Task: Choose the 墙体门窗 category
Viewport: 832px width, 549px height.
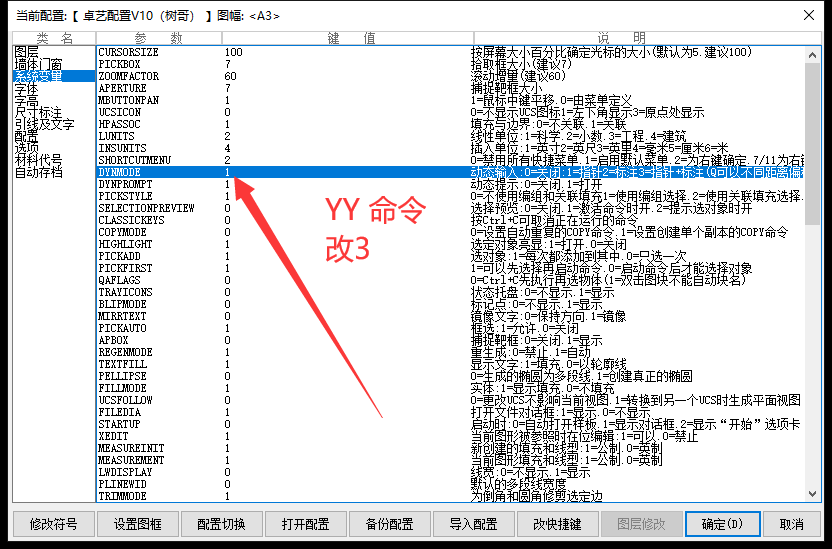Action: [x=37, y=63]
